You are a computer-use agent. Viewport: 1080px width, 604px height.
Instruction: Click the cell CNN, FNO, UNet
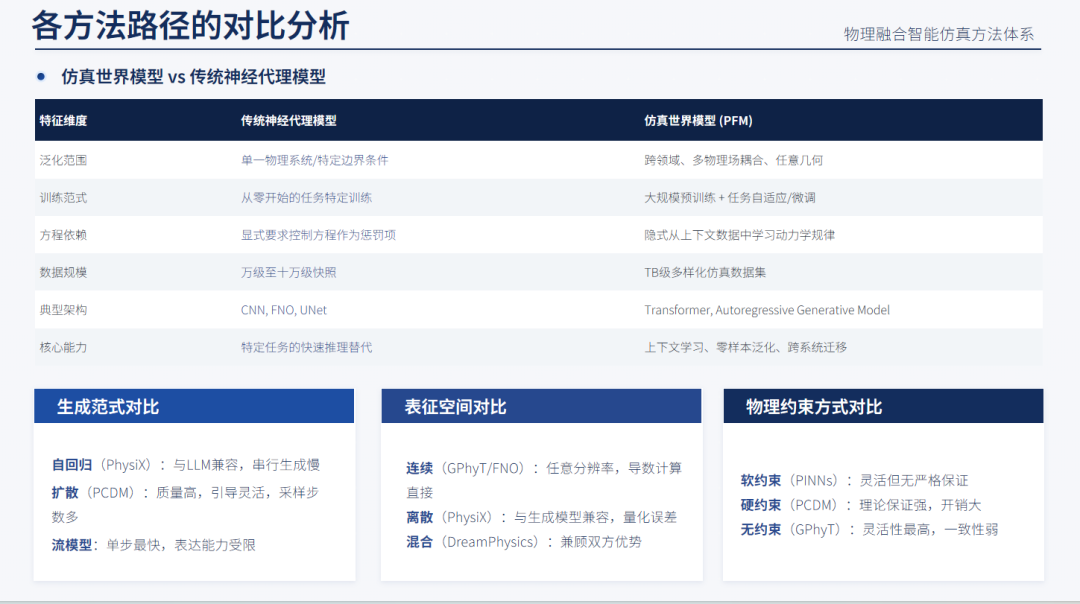(x=284, y=310)
